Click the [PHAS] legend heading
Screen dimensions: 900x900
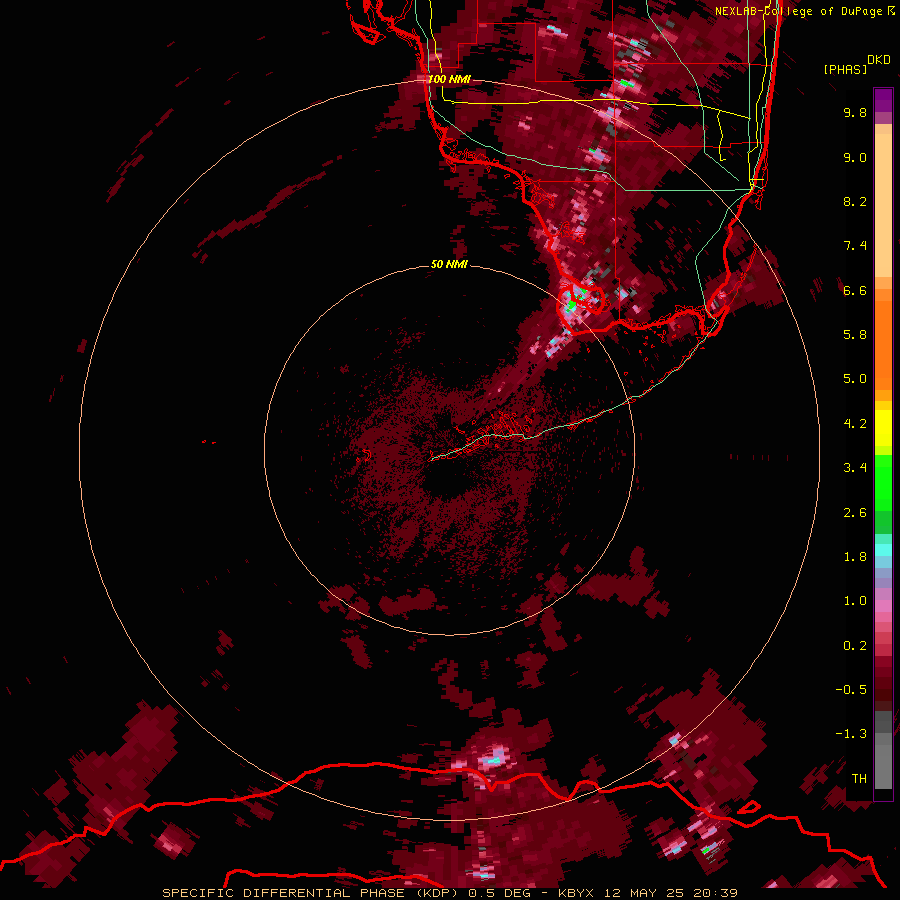pyautogui.click(x=845, y=69)
